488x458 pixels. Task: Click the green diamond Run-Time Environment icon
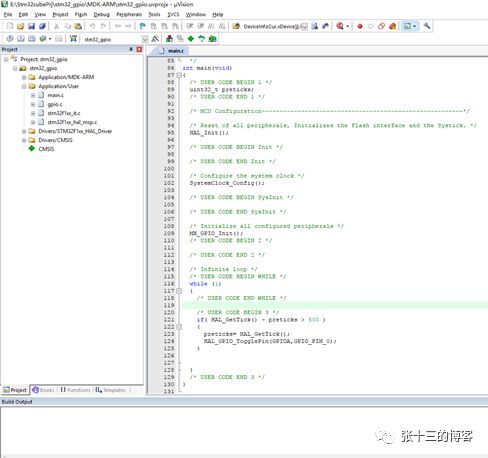click(191, 39)
